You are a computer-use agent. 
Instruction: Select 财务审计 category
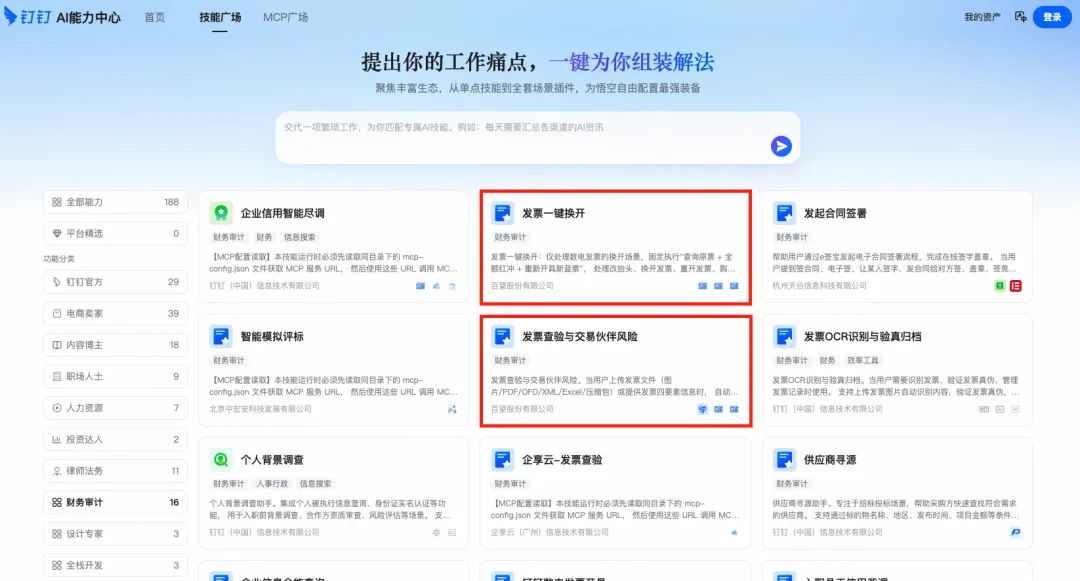115,503
